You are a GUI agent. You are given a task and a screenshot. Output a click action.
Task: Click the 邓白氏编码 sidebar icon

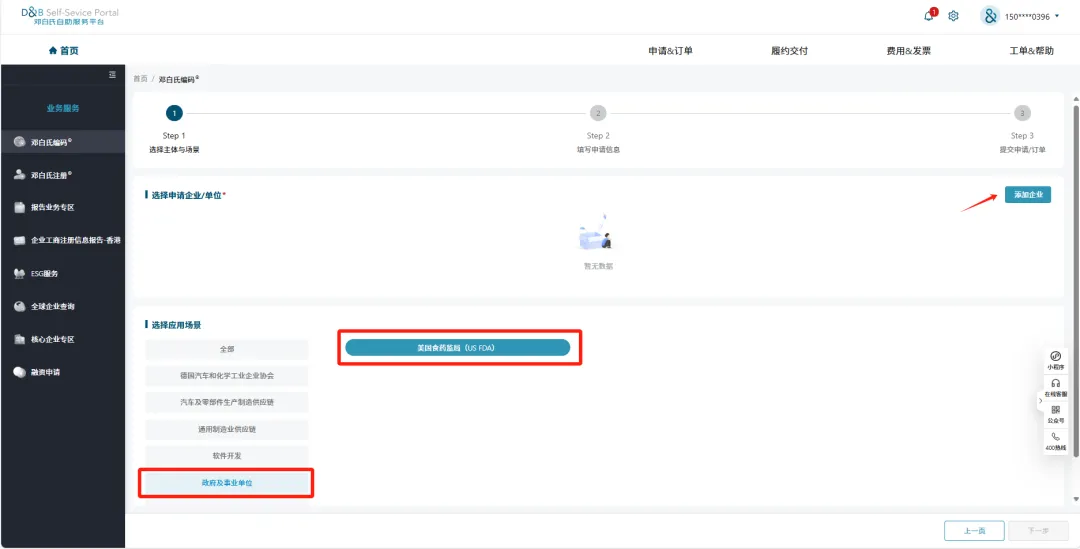pyautogui.click(x=19, y=142)
